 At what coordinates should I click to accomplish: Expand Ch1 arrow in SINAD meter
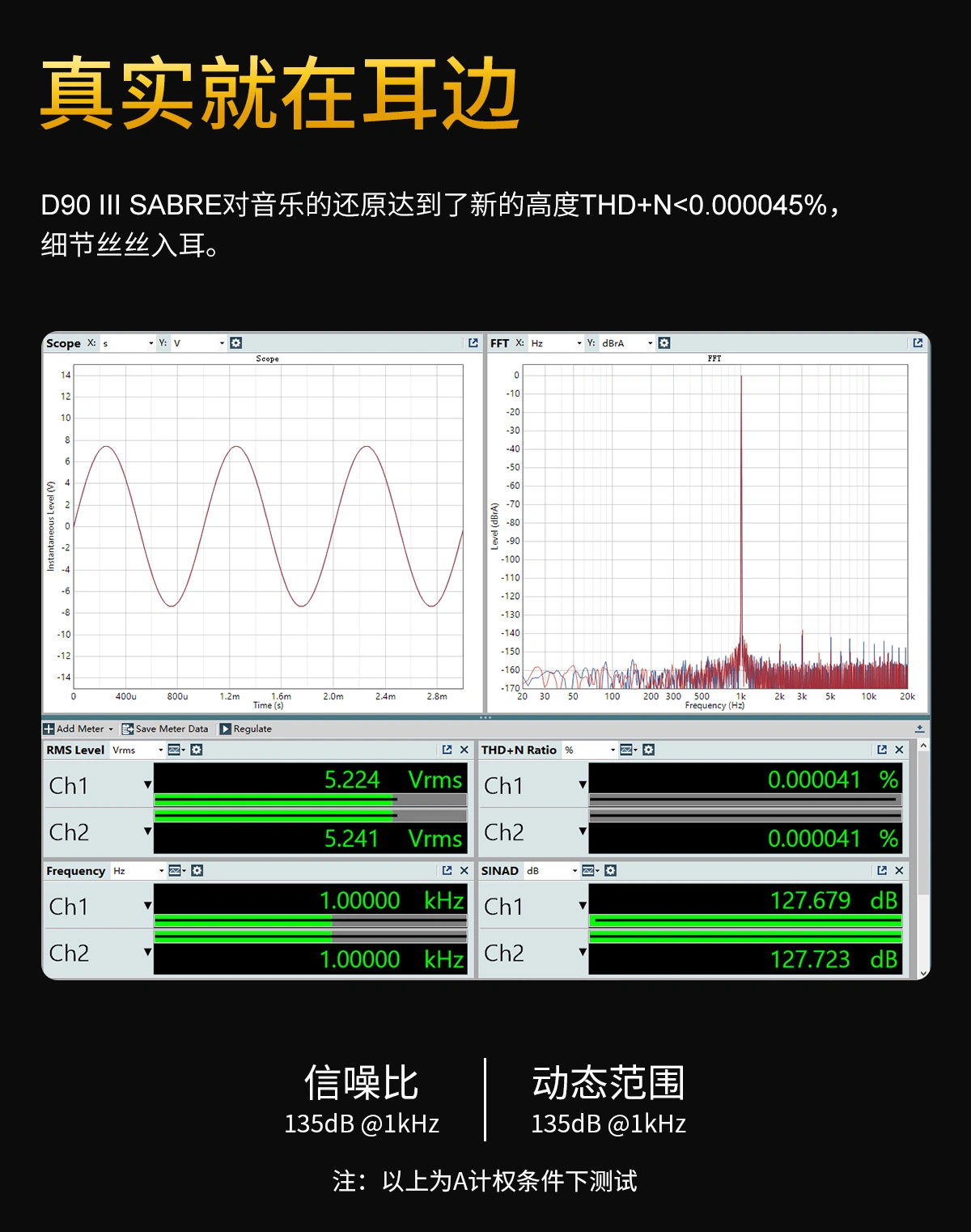(x=582, y=906)
